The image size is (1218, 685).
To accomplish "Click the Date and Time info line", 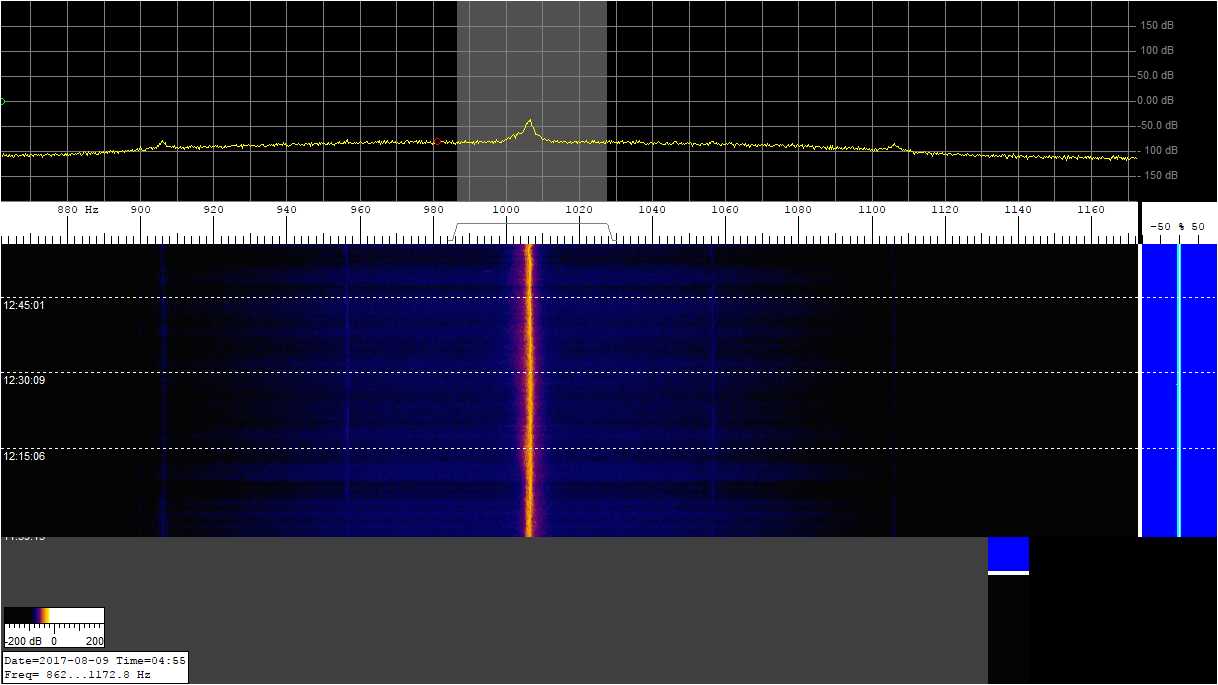I will pos(94,661).
